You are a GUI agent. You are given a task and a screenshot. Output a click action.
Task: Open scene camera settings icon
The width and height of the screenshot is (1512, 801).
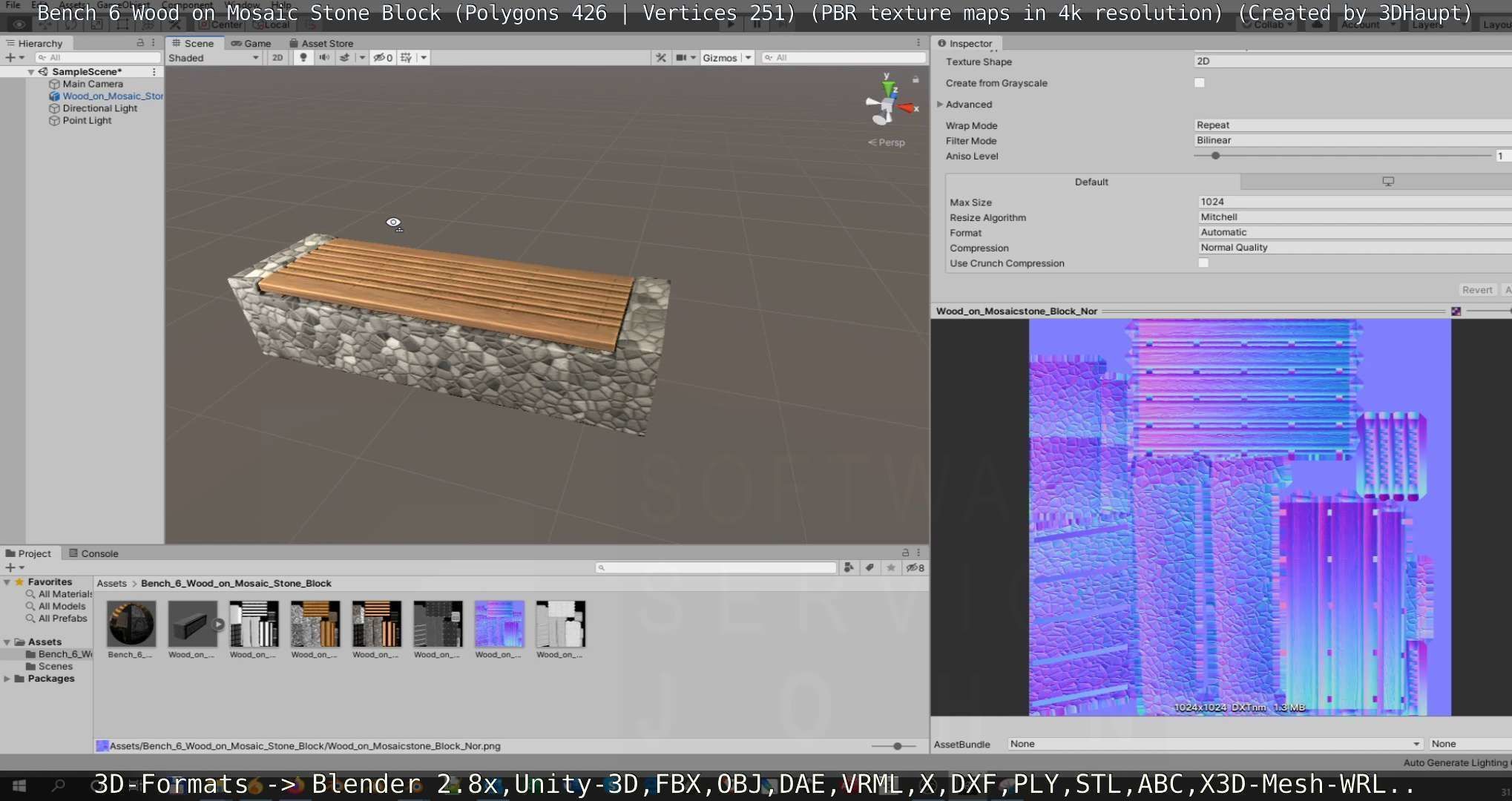point(681,57)
